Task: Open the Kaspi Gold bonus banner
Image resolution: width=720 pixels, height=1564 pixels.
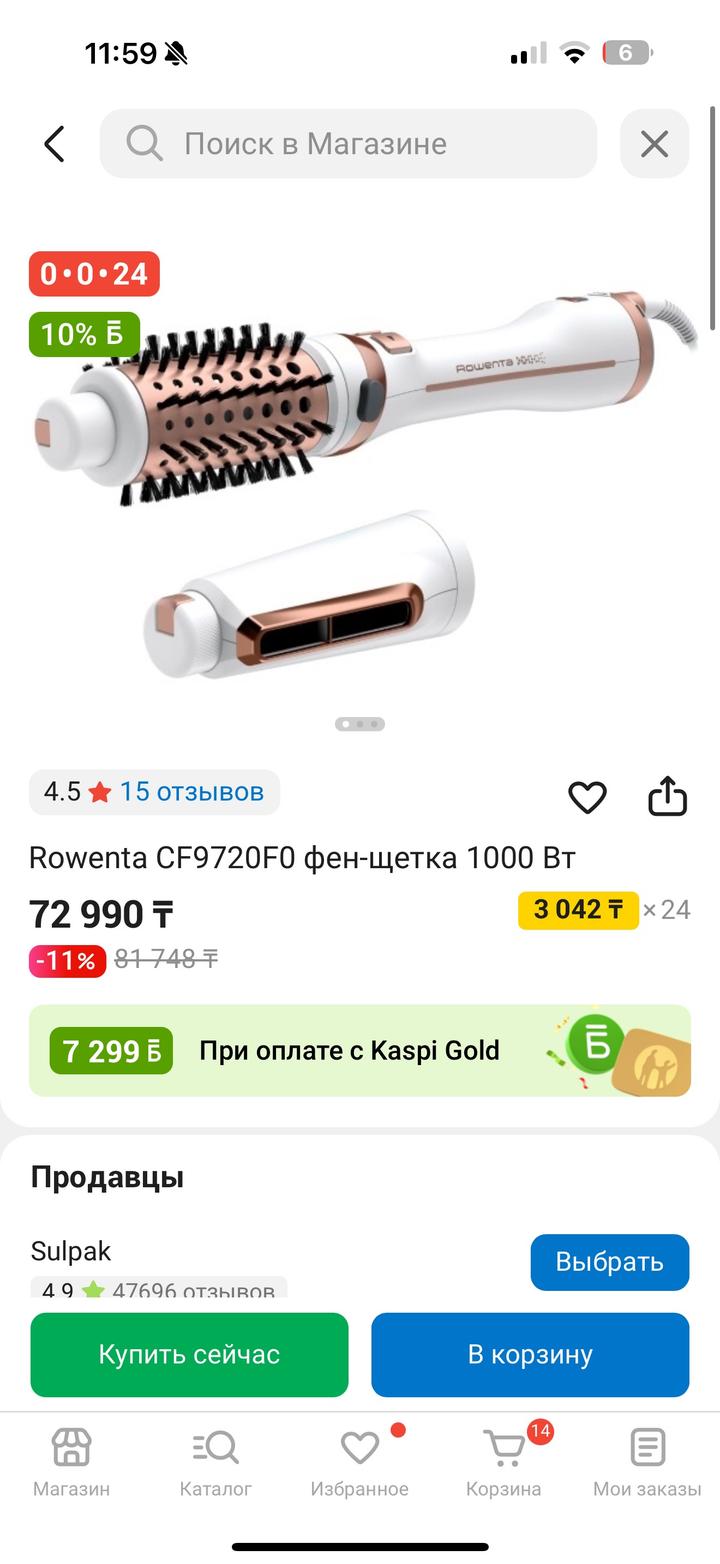Action: click(x=360, y=1050)
